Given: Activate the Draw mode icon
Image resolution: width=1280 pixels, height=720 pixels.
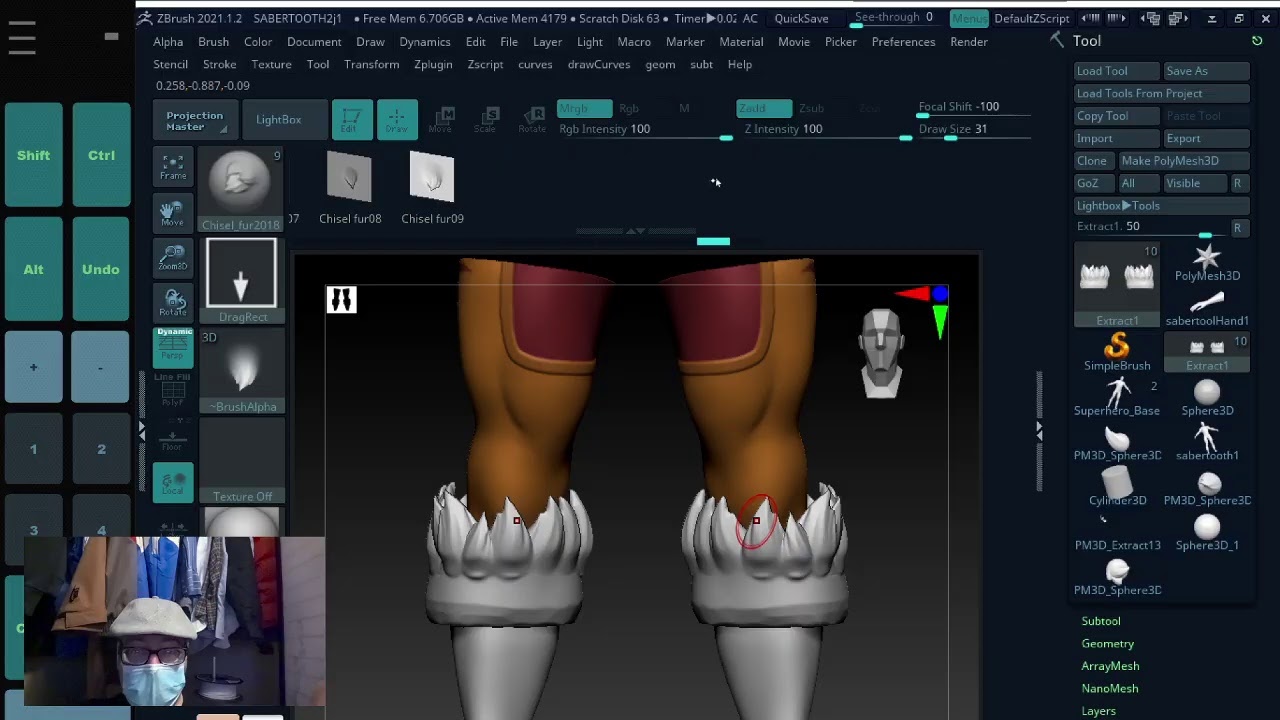Looking at the screenshot, I should click(397, 119).
